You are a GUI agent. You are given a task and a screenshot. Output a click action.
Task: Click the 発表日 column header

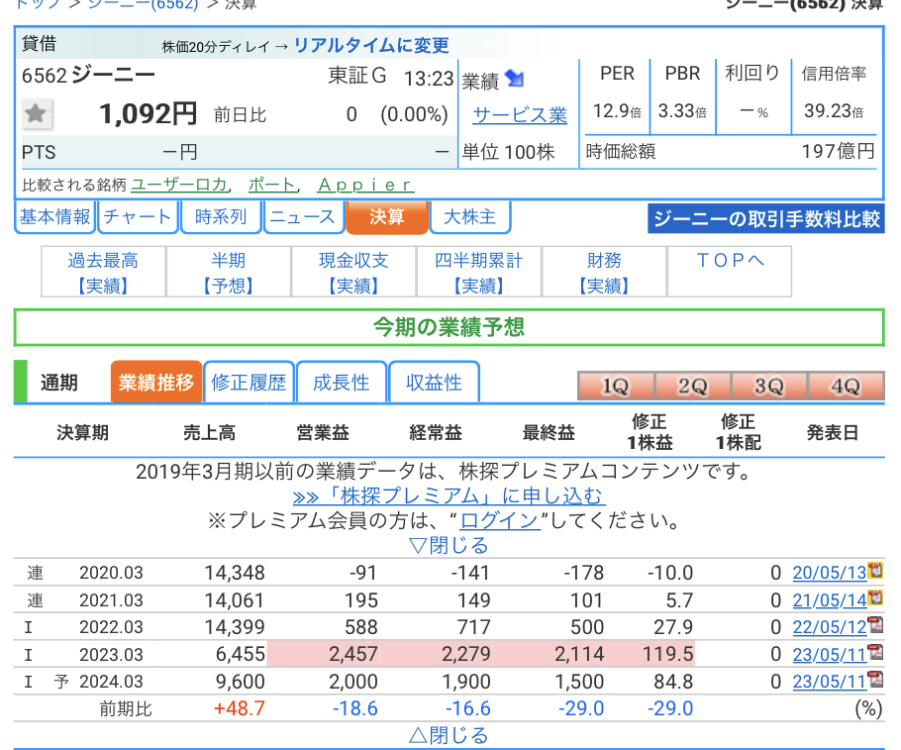[x=833, y=432]
